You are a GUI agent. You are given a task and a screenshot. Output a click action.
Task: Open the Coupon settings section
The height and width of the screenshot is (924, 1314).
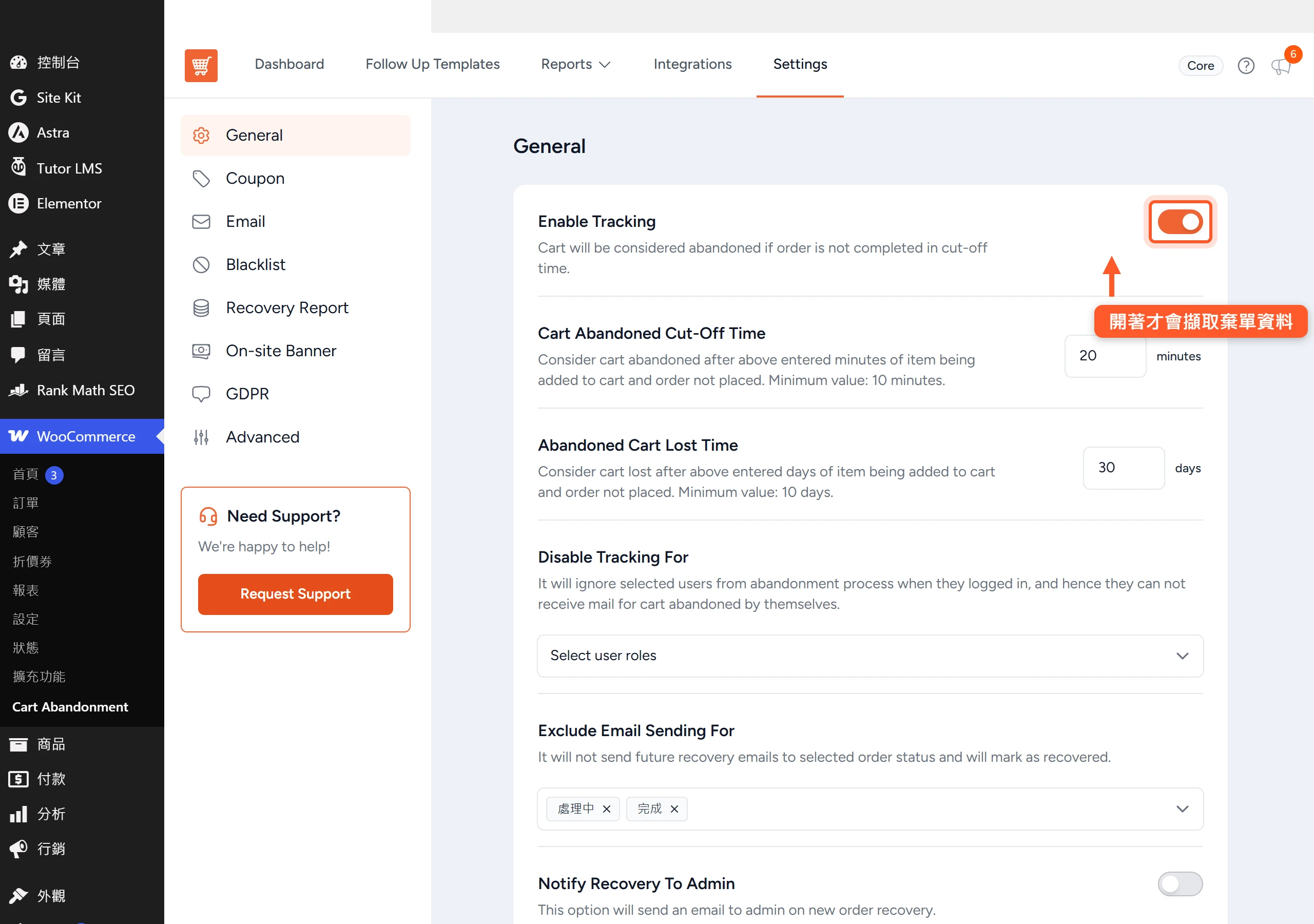click(x=295, y=179)
